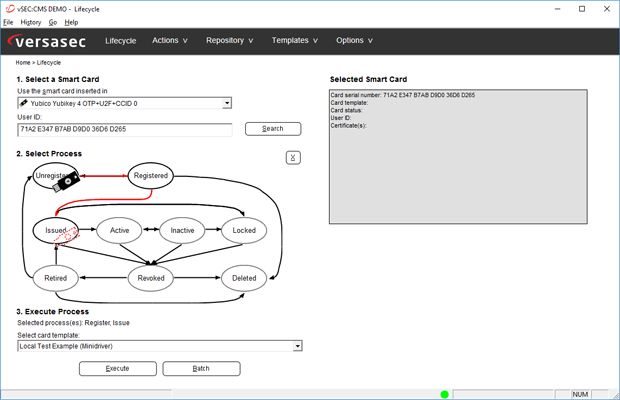Click the Versasec logo
620x400 pixels.
(x=47, y=41)
